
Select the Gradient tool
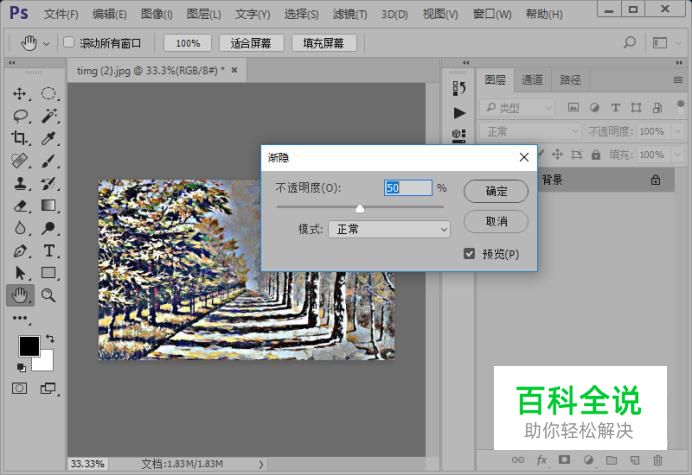48,206
